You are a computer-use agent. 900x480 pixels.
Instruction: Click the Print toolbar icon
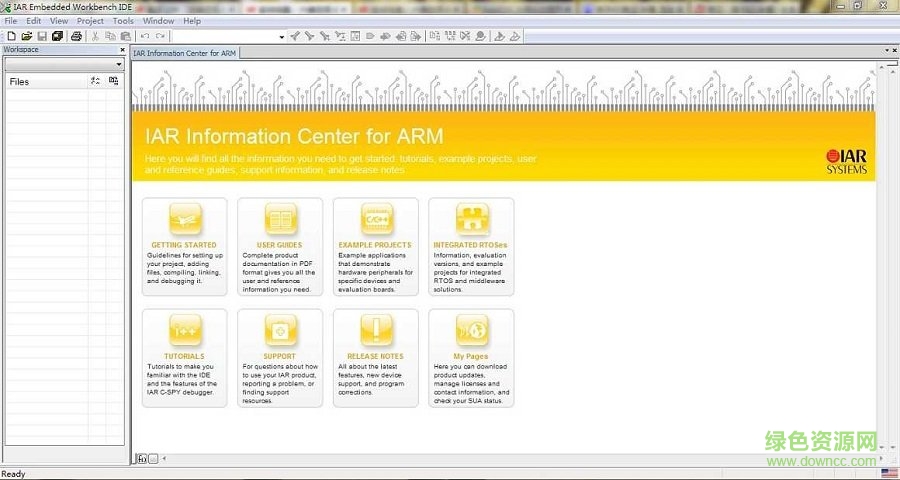coord(76,36)
